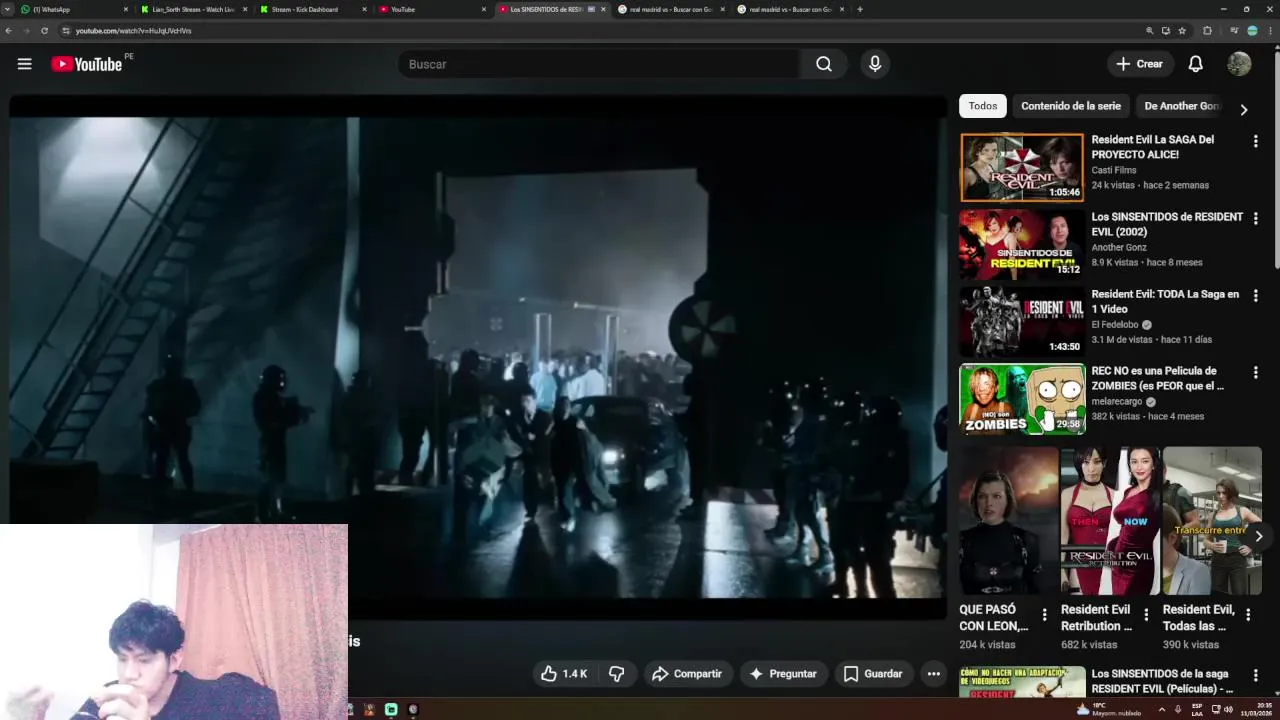Bookmark this page with the star

(x=1182, y=31)
